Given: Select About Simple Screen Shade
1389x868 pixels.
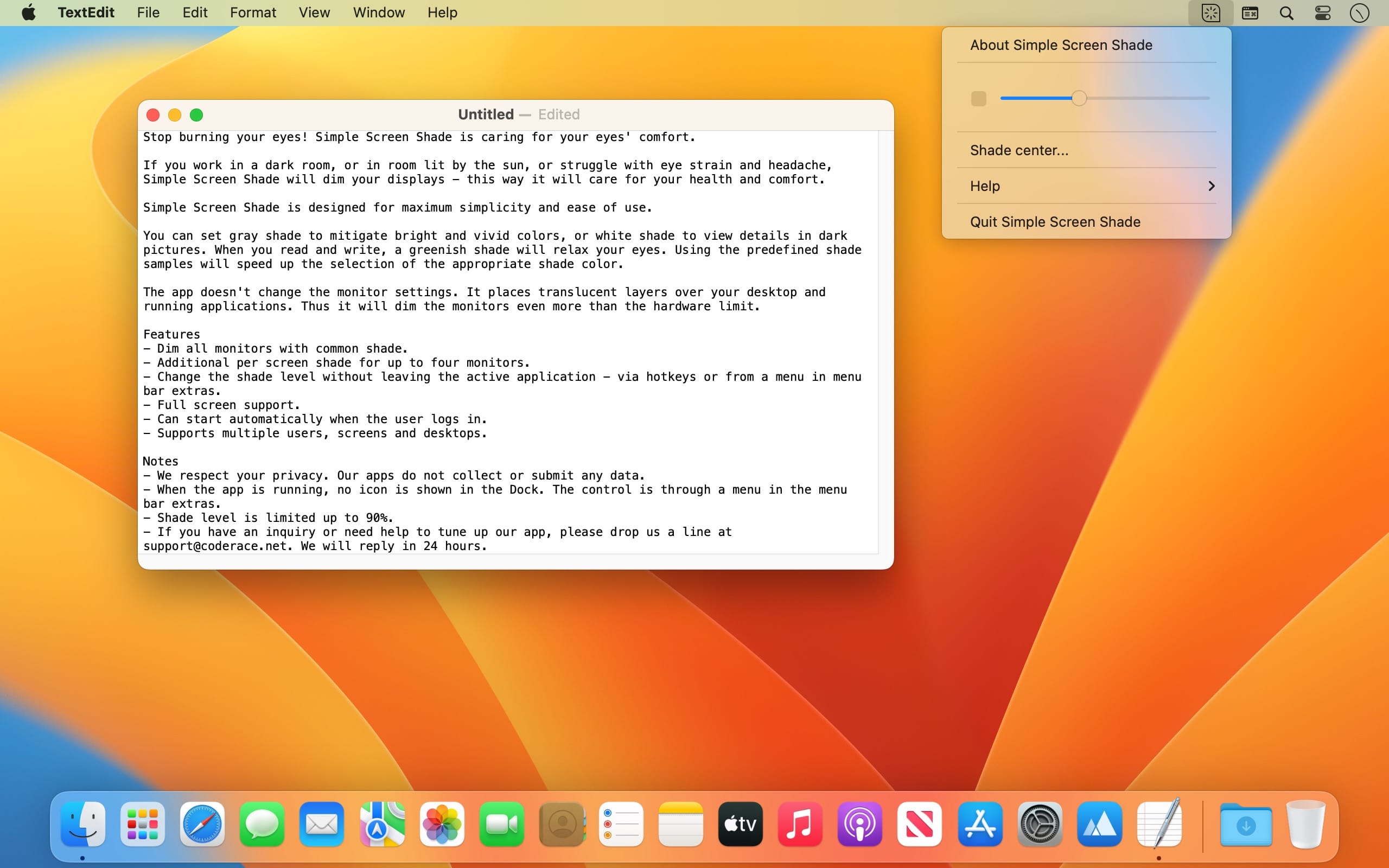Looking at the screenshot, I should coord(1086,45).
